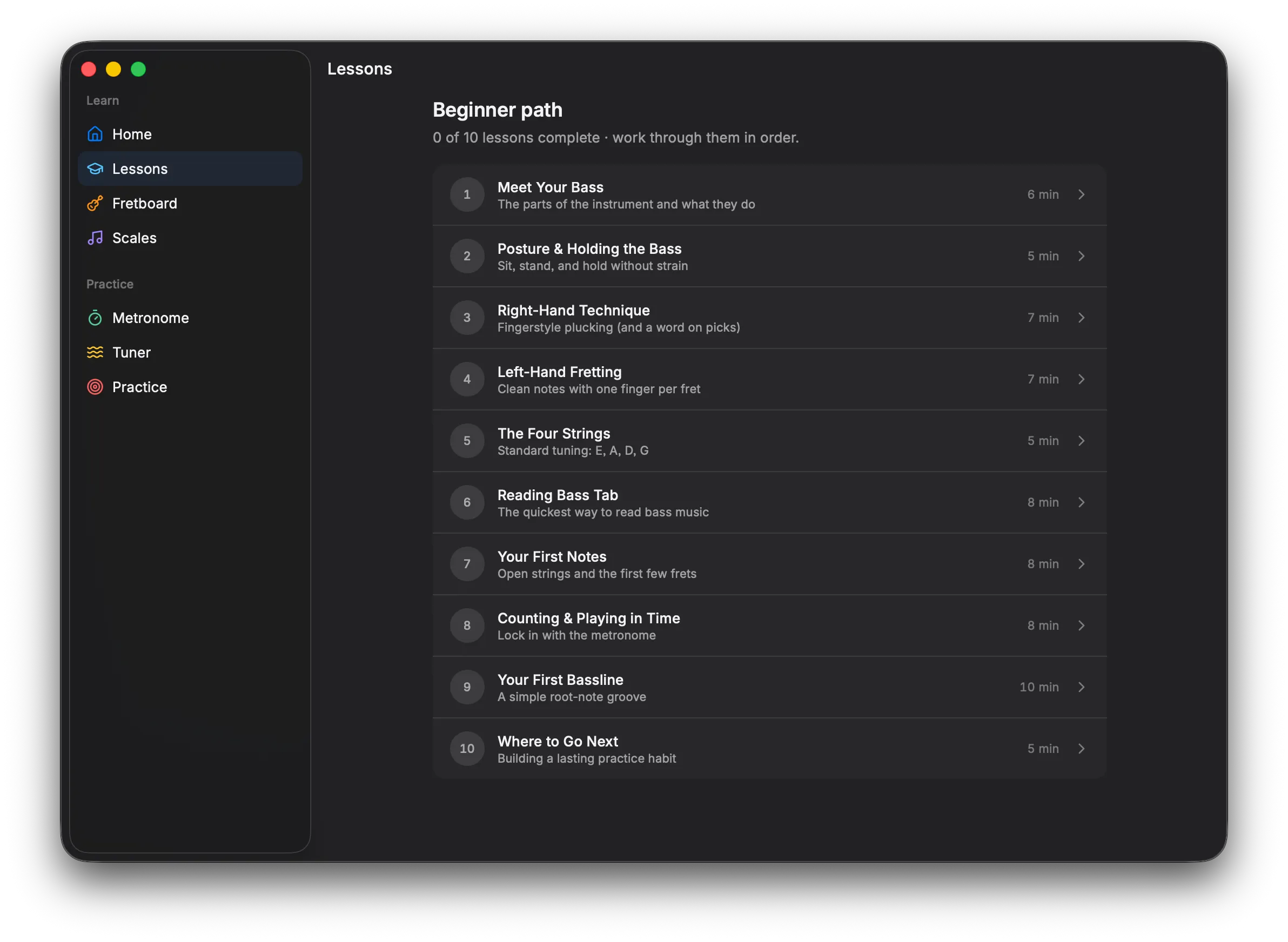The width and height of the screenshot is (1288, 942).
Task: Click 'Clean notes with one finger per fret'
Action: click(599, 389)
